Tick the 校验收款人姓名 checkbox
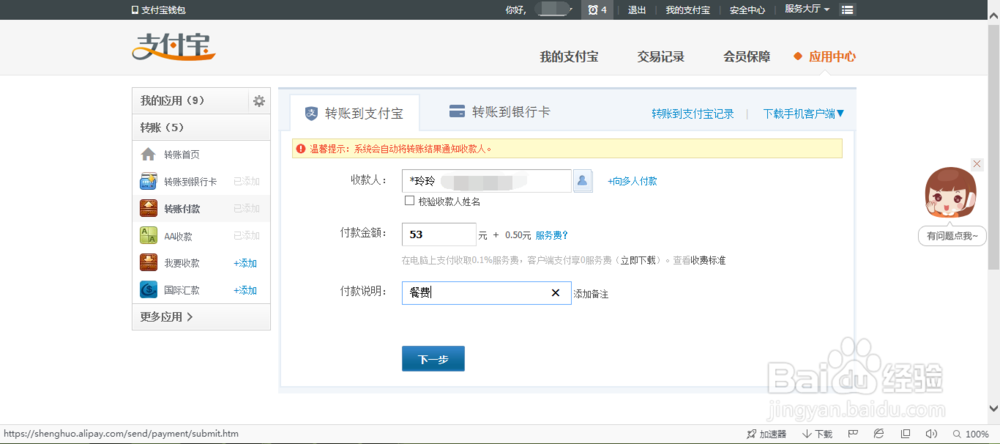The image size is (1000, 444). point(410,201)
